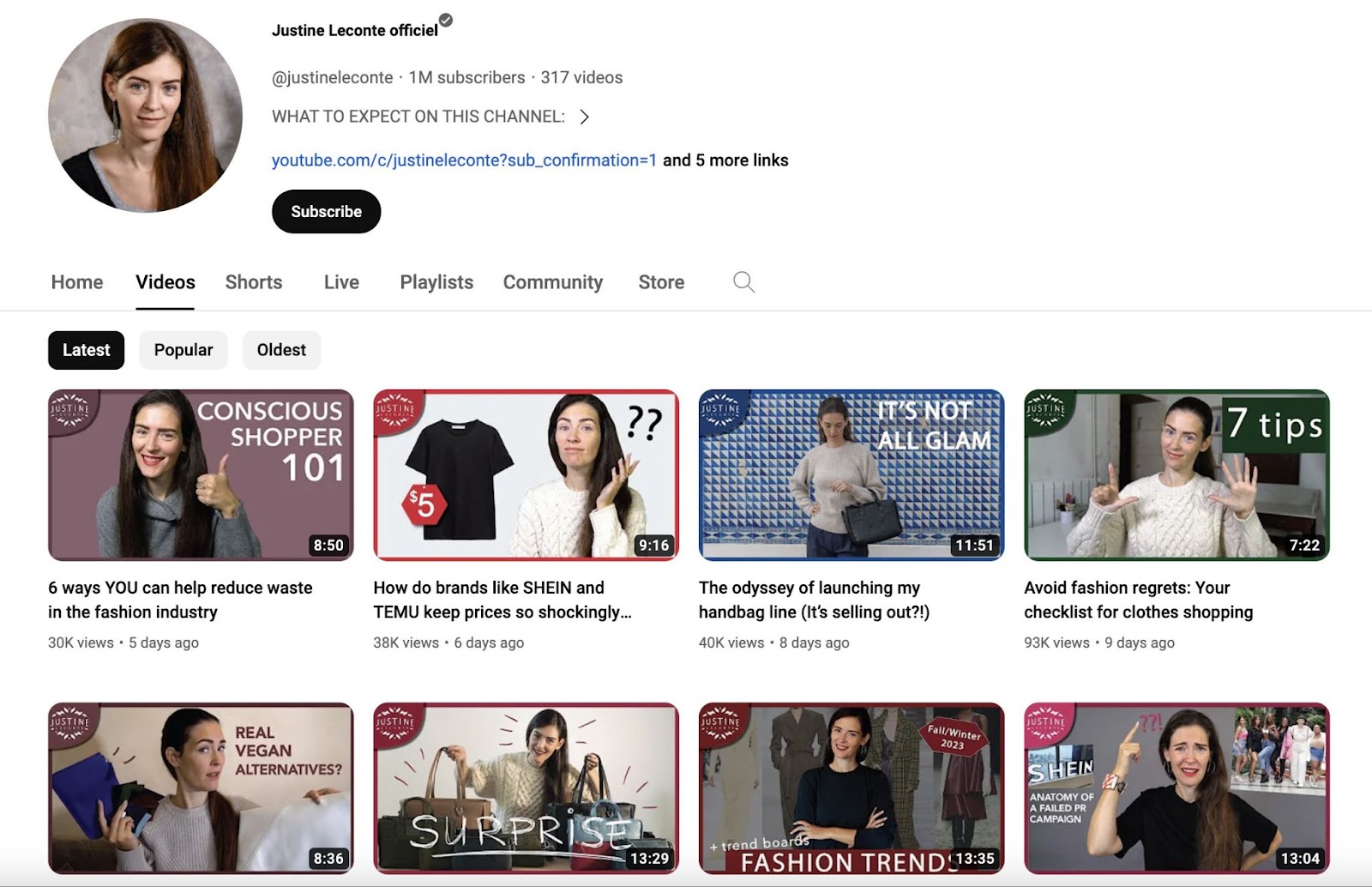Click the verified badge next to channel name
Screen dimensions: 1372x887
coord(445,21)
